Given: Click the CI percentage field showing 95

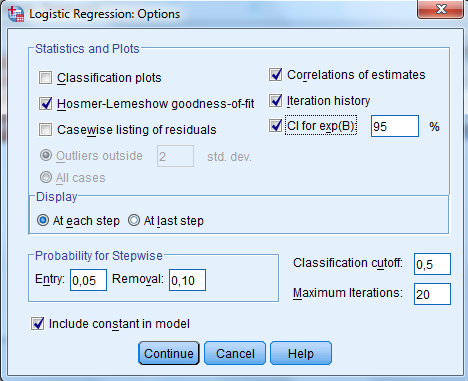Looking at the screenshot, I should click(395, 126).
